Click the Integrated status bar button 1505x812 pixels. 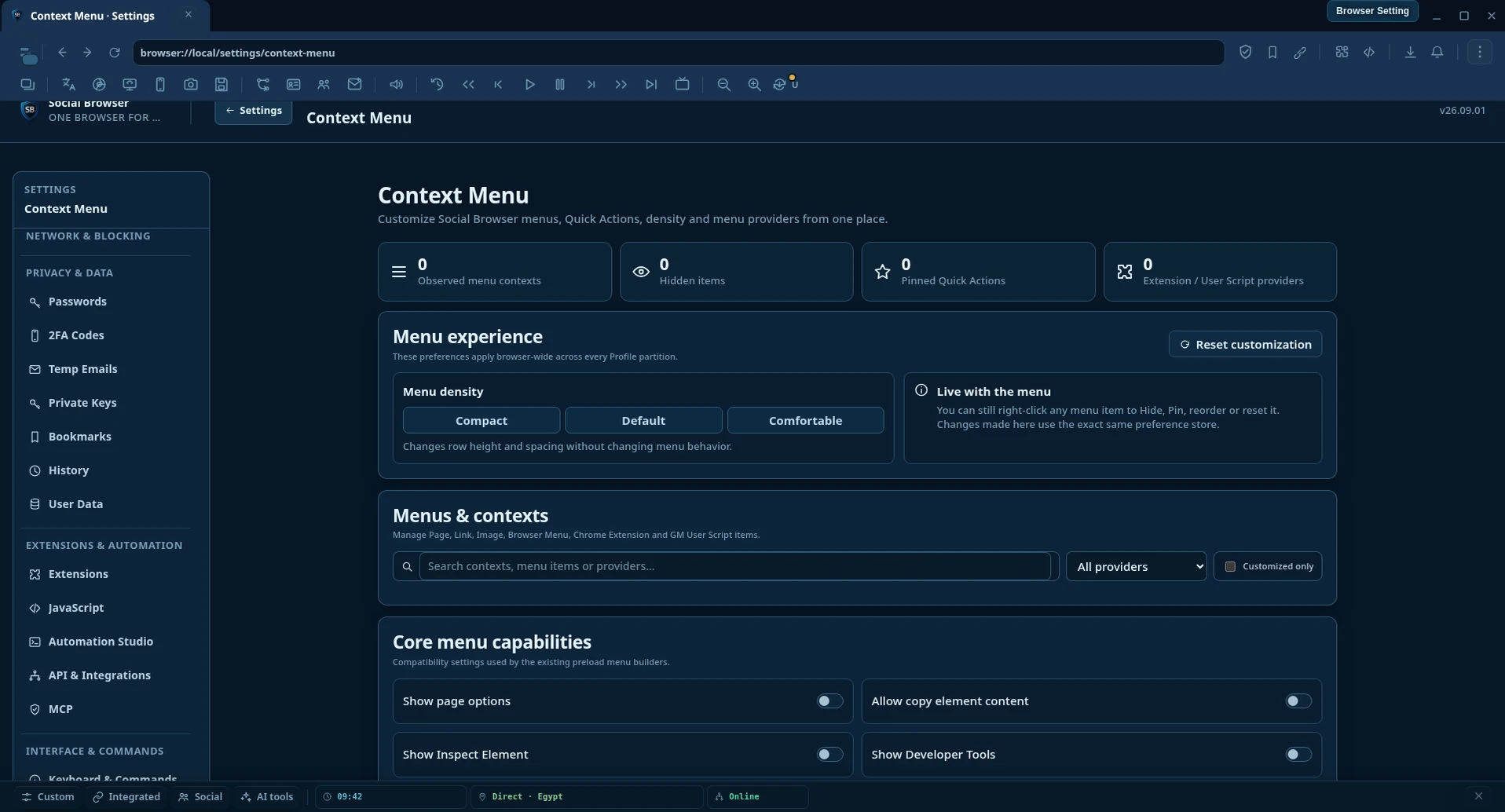[126, 797]
